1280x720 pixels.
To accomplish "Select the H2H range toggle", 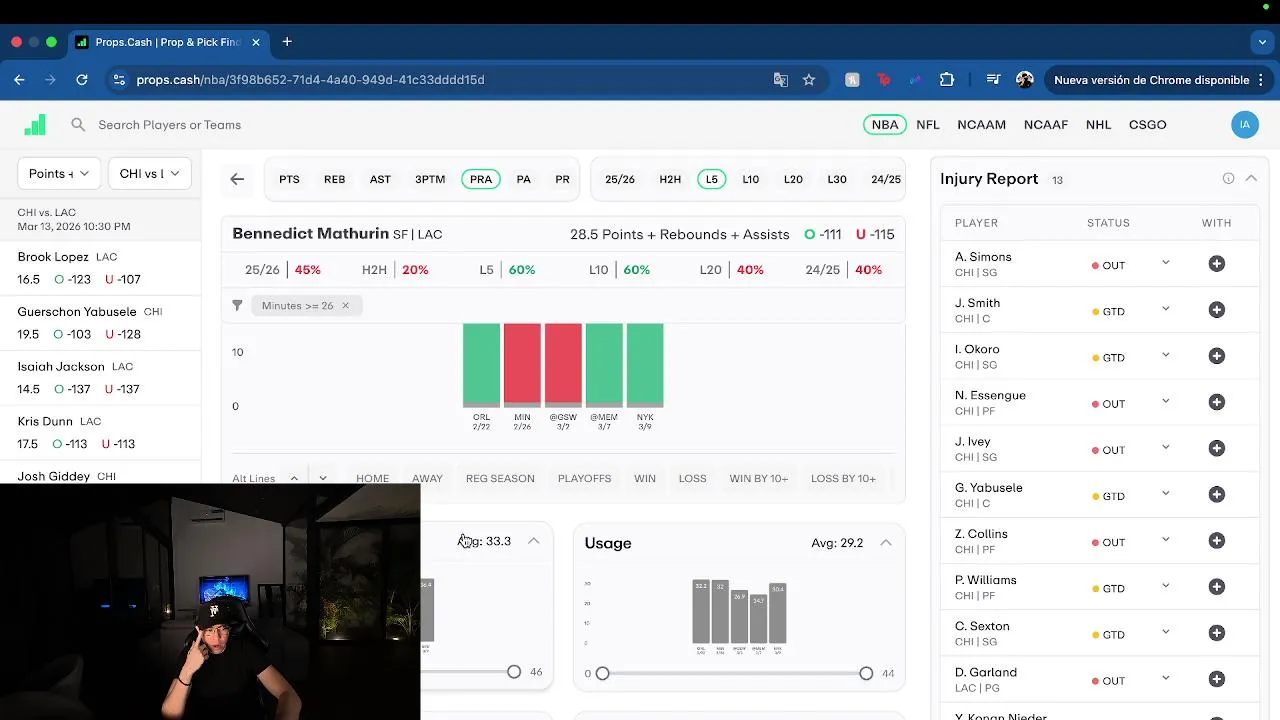I will pyautogui.click(x=670, y=179).
